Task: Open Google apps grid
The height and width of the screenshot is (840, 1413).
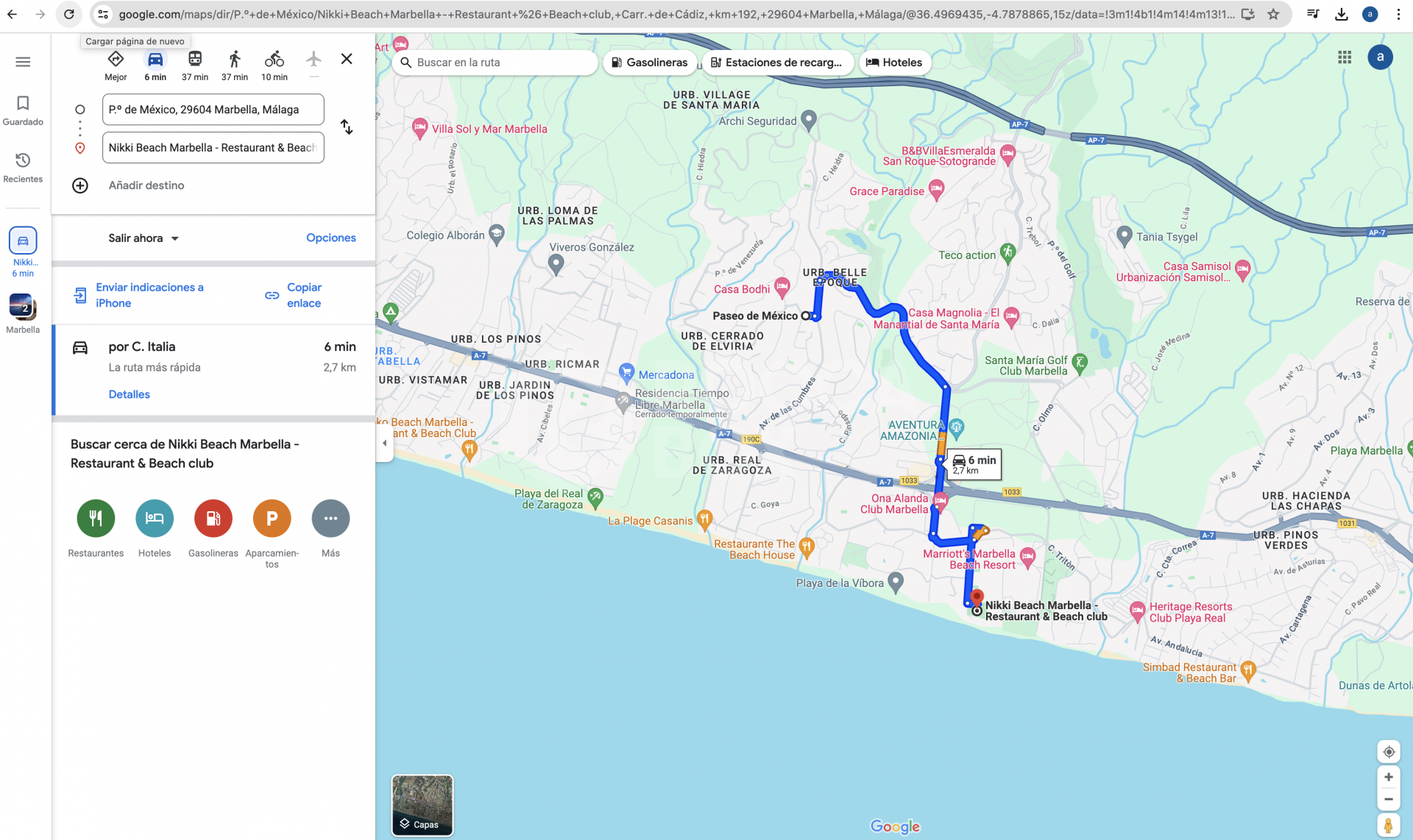Action: click(1345, 57)
